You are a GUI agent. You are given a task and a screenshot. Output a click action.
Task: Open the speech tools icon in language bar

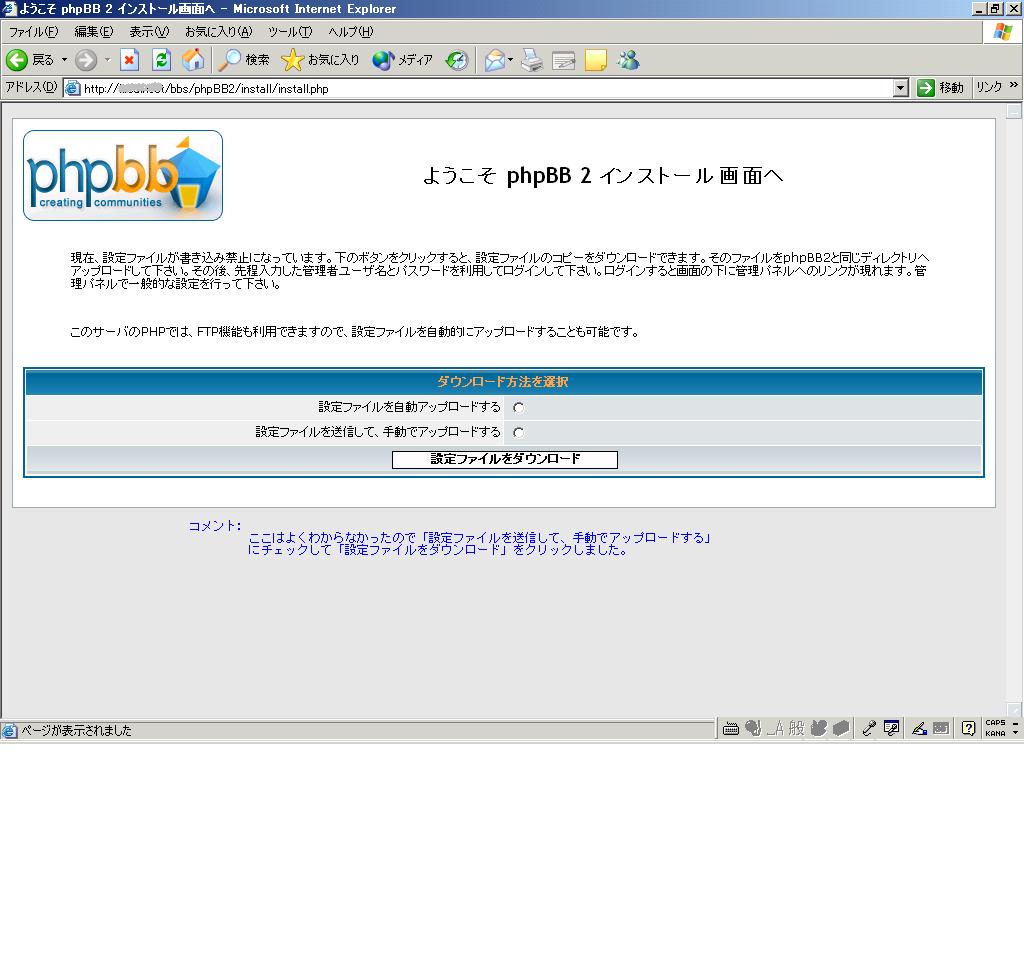click(x=891, y=728)
